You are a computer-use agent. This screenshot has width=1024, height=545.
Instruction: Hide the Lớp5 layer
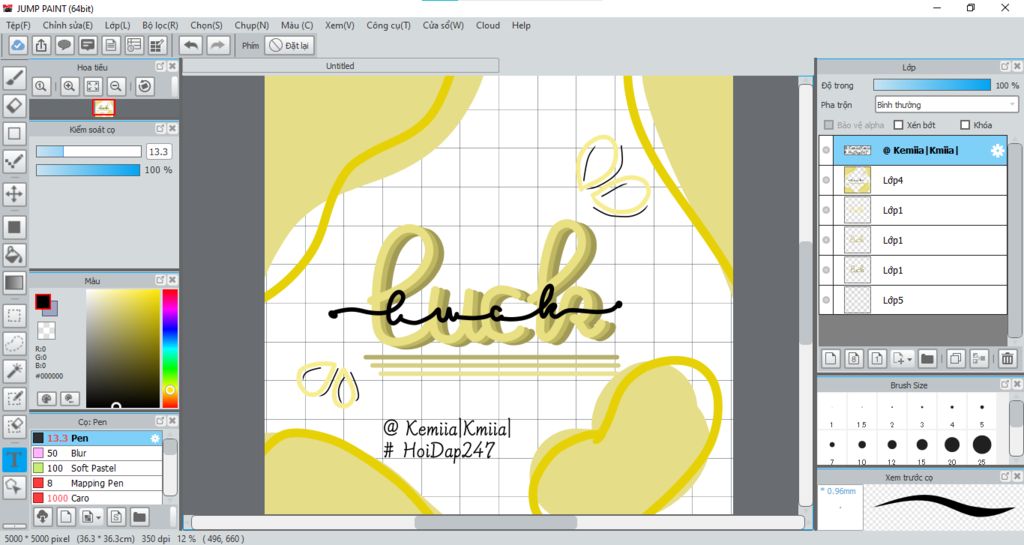826,300
